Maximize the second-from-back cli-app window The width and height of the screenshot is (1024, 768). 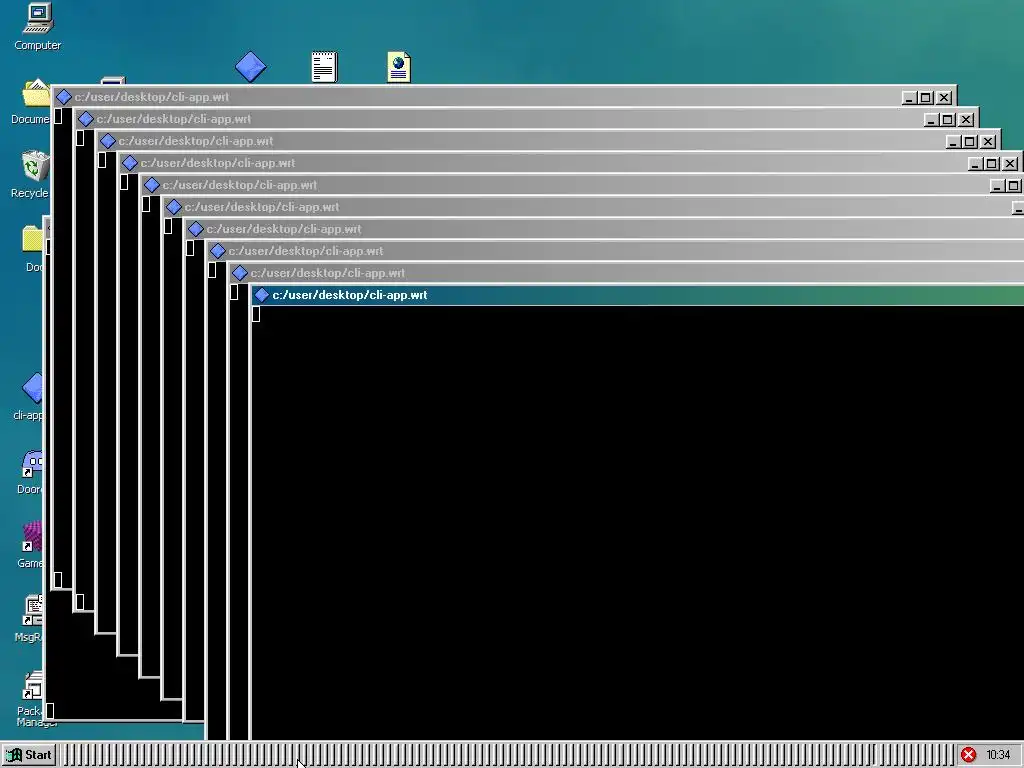pos(948,120)
